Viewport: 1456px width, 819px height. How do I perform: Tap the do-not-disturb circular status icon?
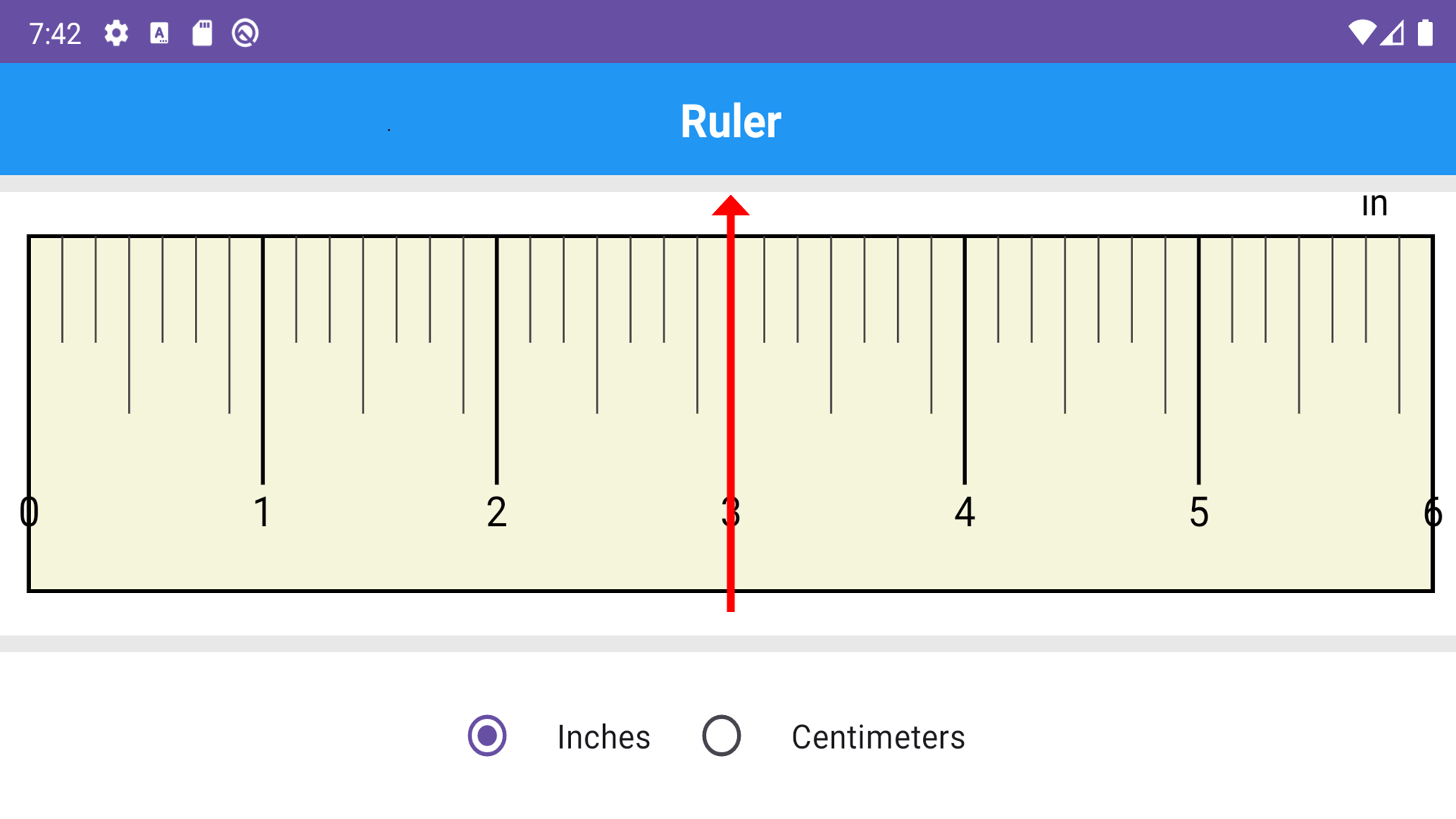point(245,33)
